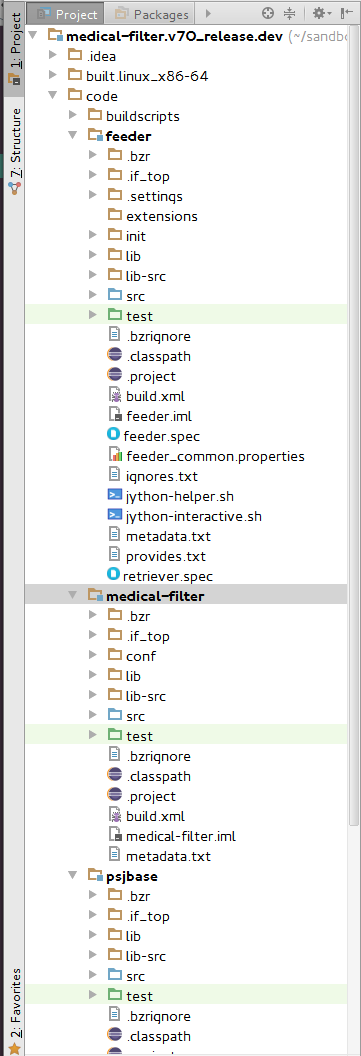Expand the .idea folder

pyautogui.click(x=53, y=56)
